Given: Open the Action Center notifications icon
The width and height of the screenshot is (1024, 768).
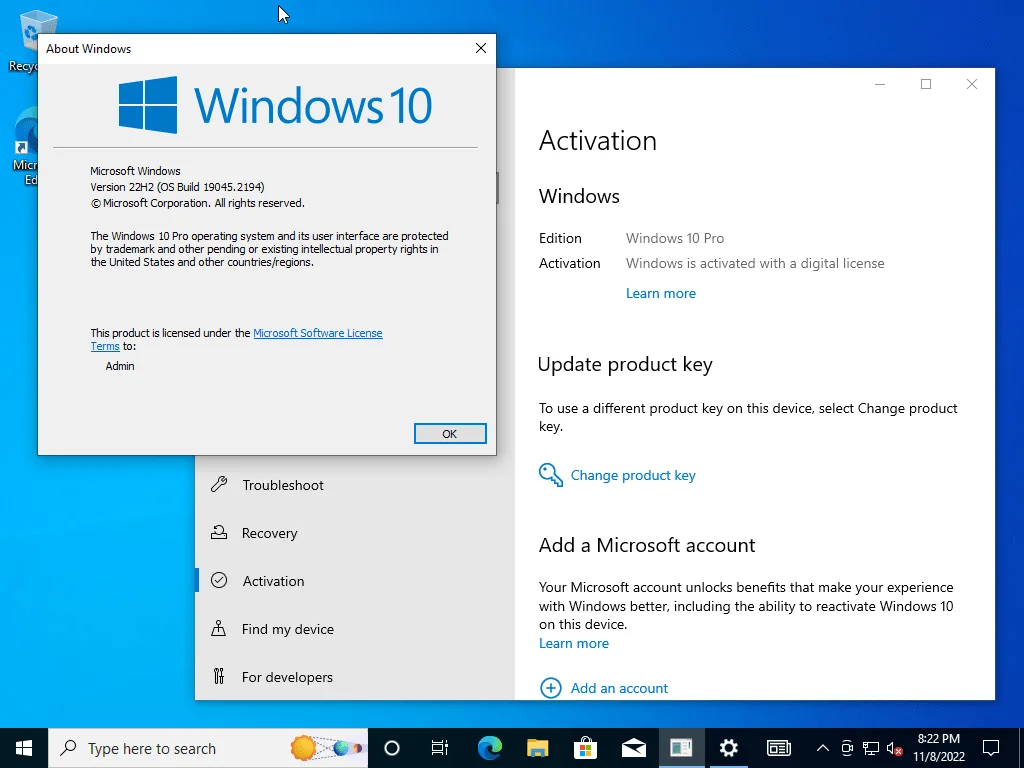Looking at the screenshot, I should click(991, 748).
